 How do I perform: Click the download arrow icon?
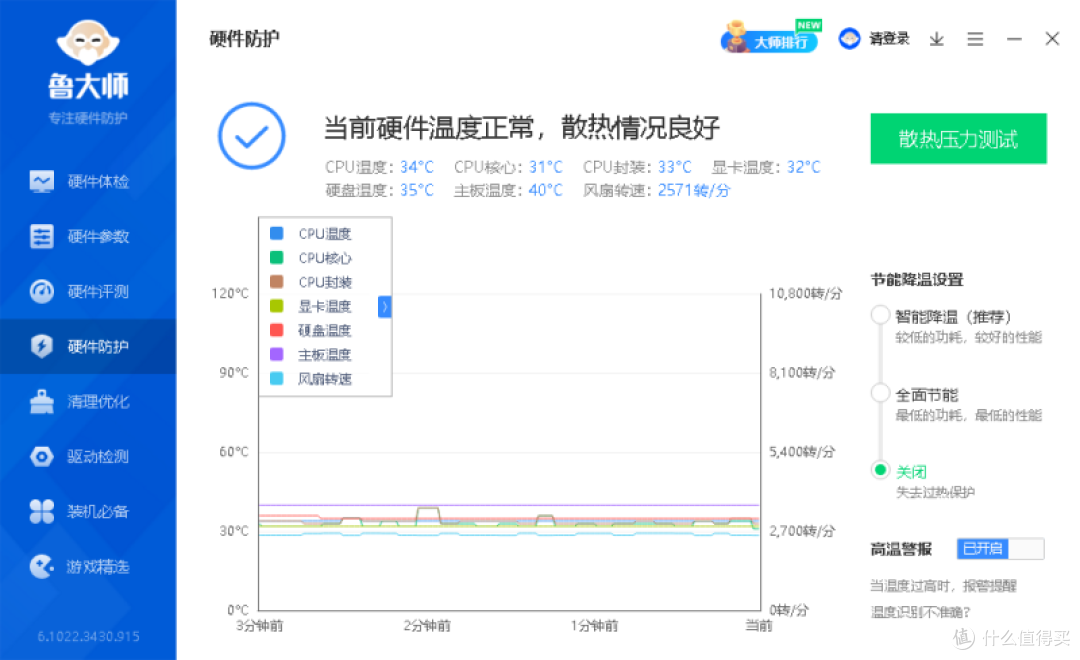point(936,39)
